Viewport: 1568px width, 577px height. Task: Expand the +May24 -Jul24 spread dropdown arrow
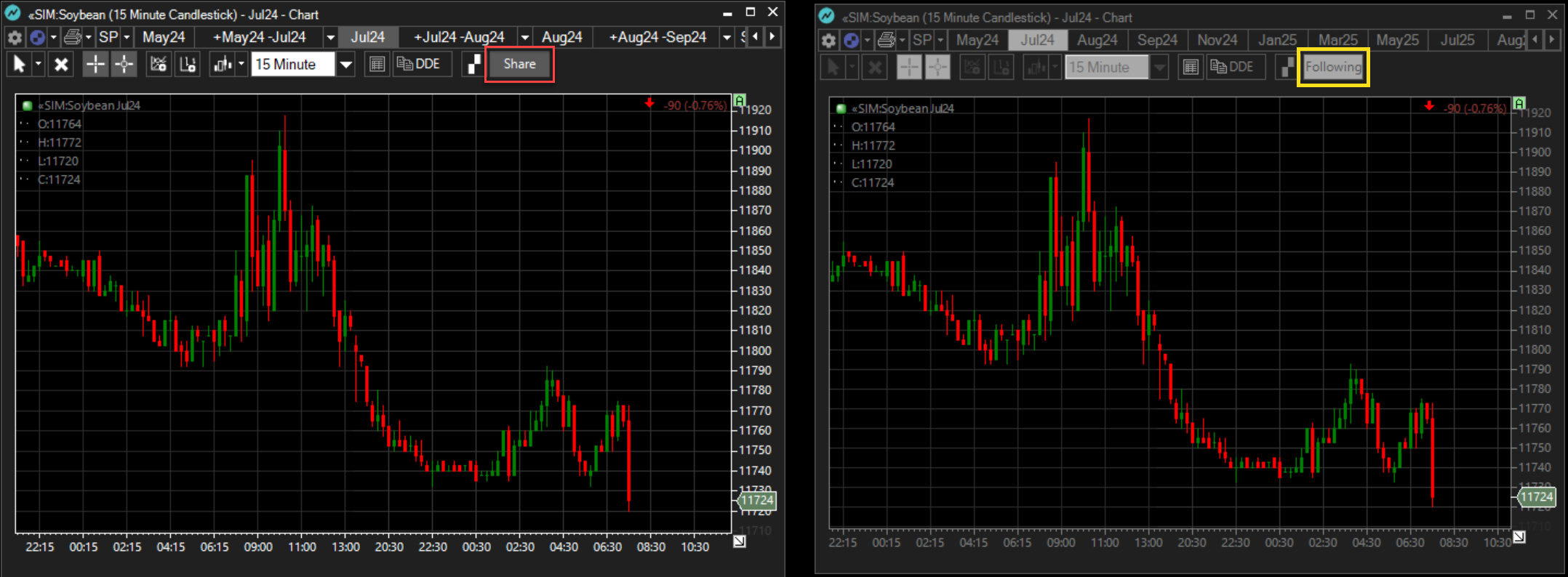point(330,38)
